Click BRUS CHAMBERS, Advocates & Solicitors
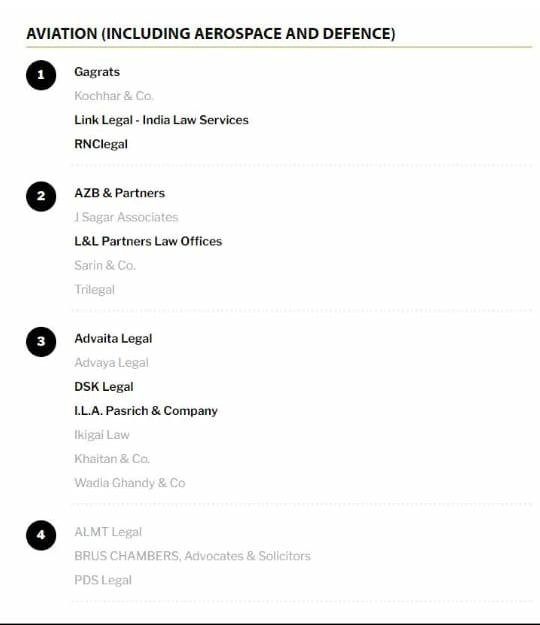540x625 pixels. pyautogui.click(x=192, y=556)
